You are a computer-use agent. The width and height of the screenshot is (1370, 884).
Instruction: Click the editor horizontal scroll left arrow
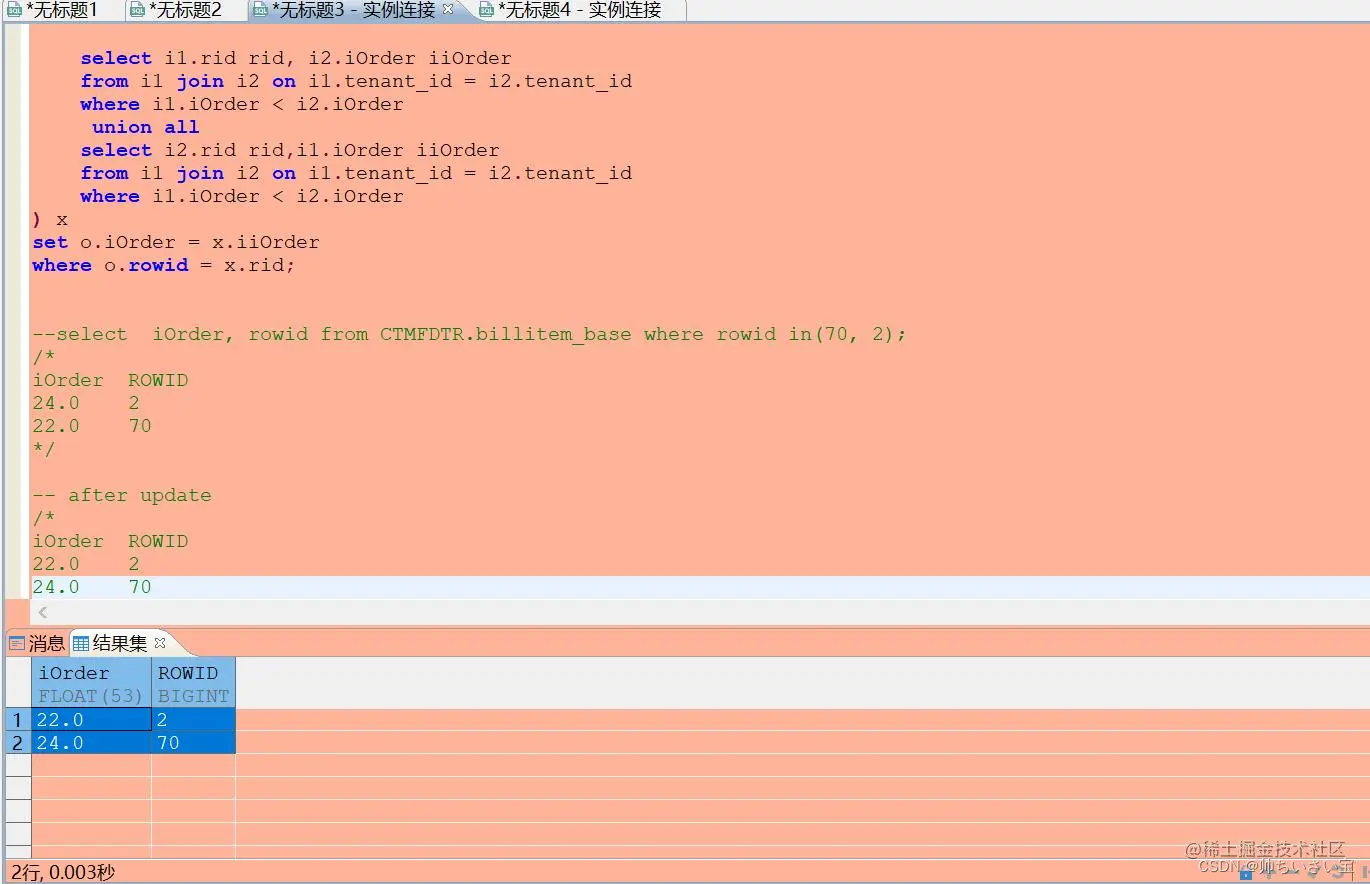(43, 612)
